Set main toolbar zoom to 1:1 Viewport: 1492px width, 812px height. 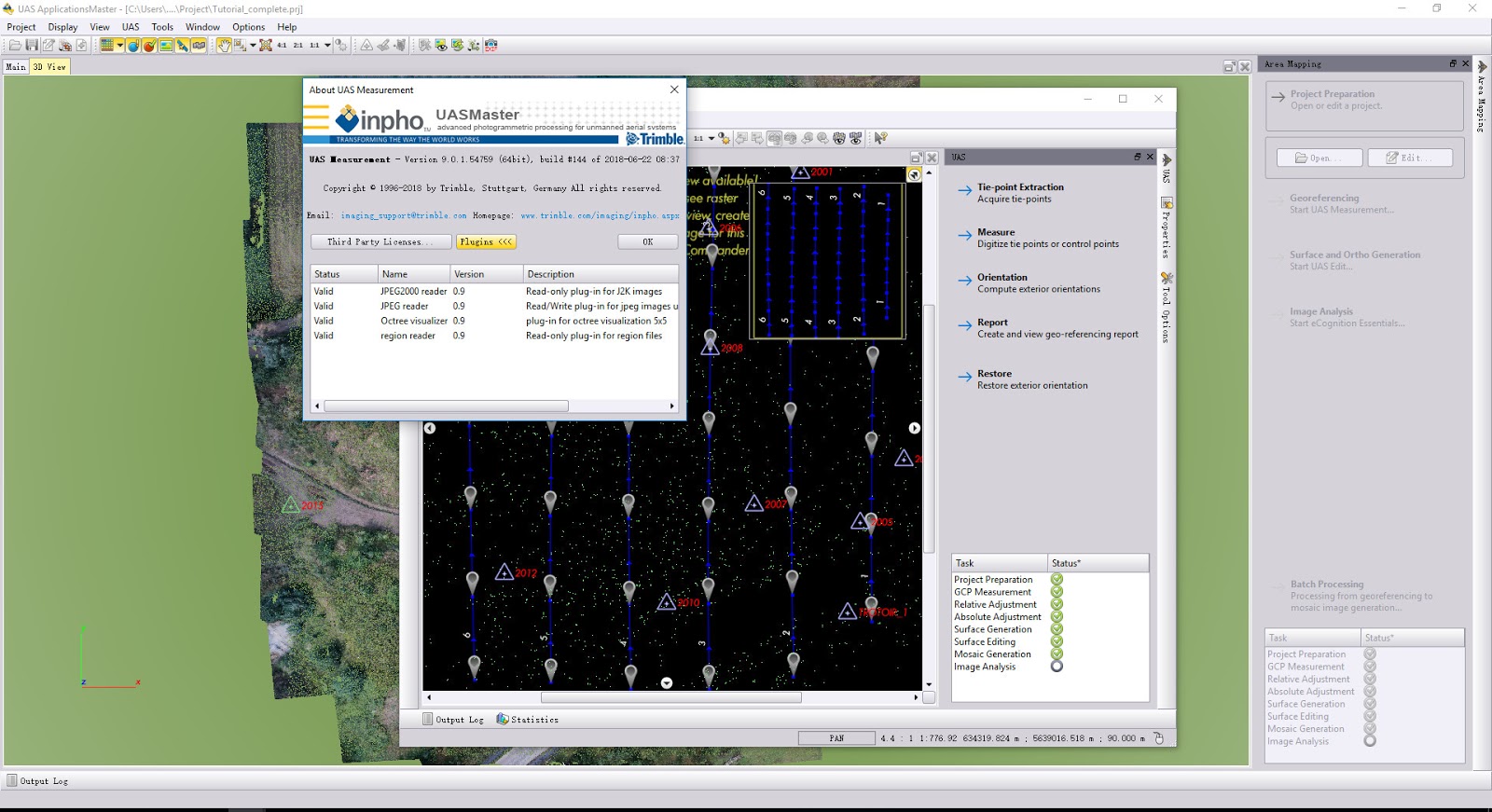314,45
